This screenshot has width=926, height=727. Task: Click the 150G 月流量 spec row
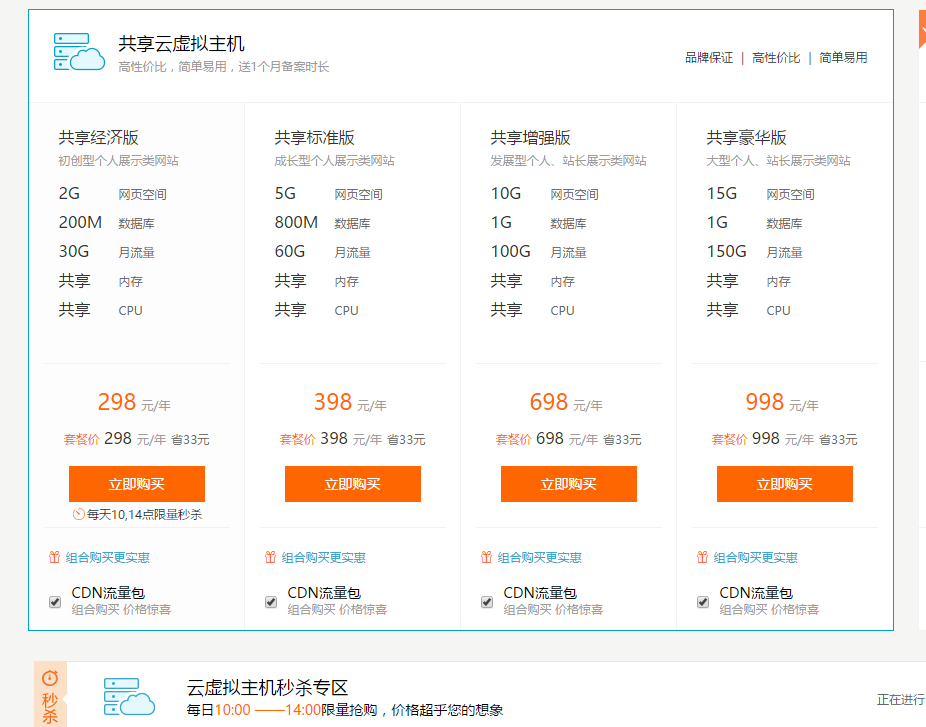[755, 252]
